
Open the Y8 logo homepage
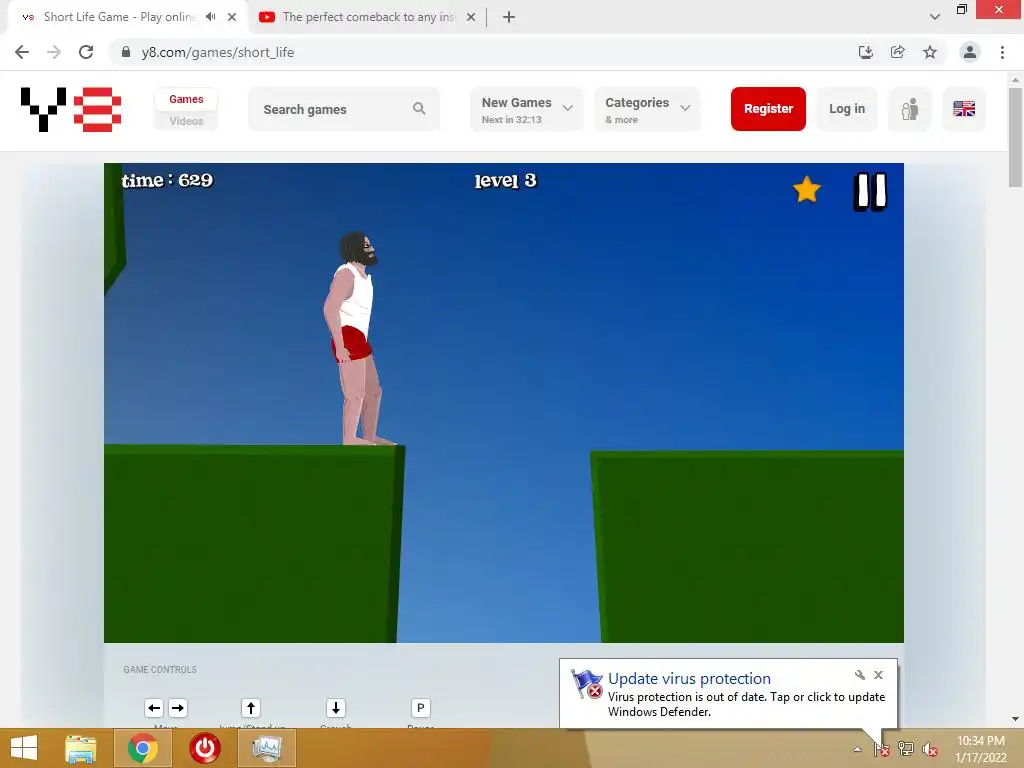71,109
